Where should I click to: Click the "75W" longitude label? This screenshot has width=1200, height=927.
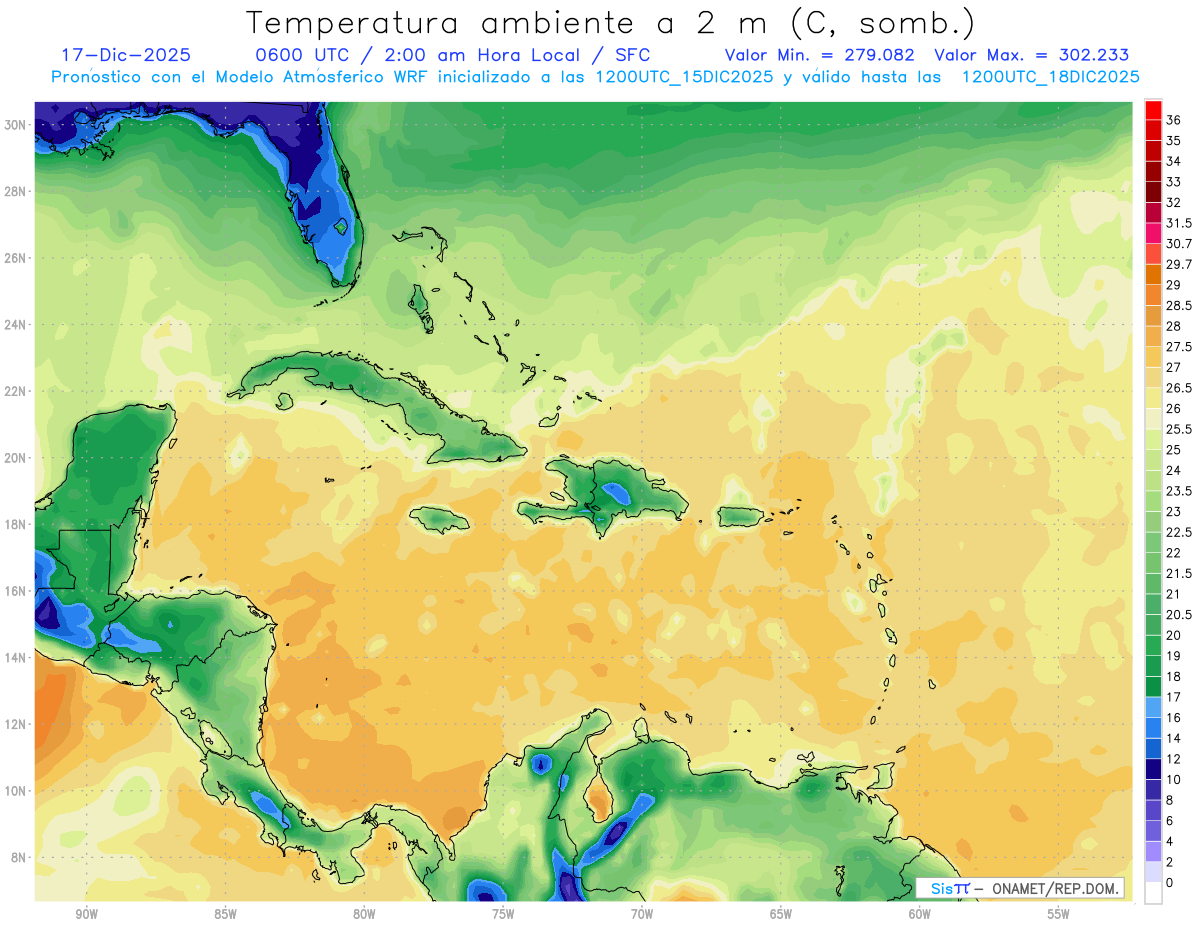[503, 915]
